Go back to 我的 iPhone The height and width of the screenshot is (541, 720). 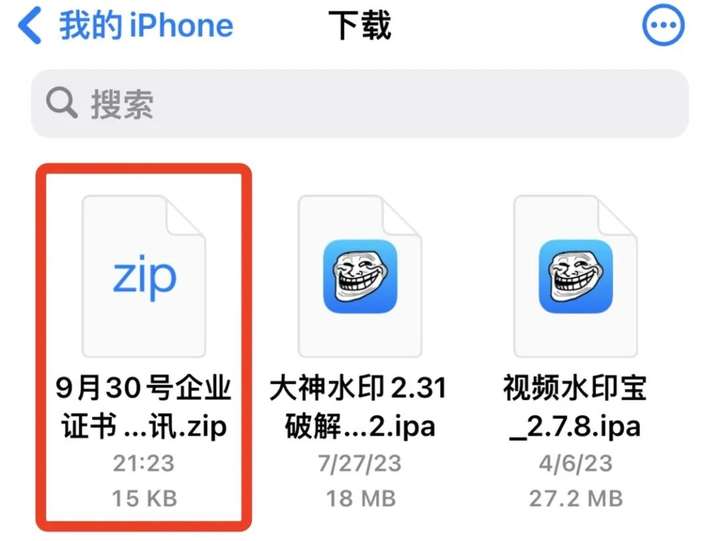click(146, 26)
